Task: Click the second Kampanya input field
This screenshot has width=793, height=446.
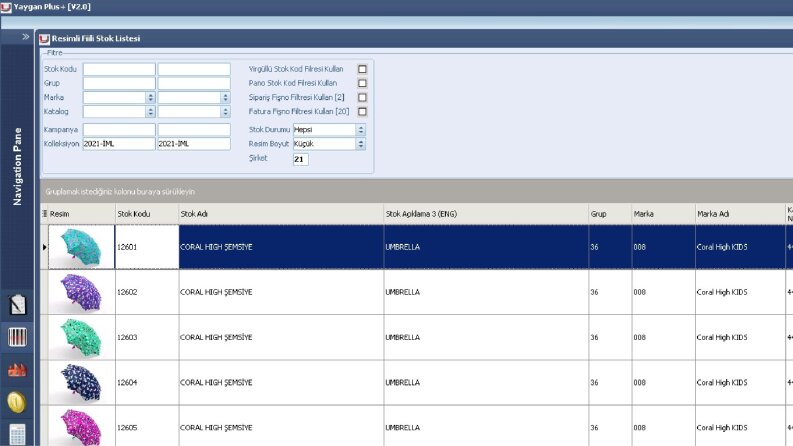Action: pos(194,129)
